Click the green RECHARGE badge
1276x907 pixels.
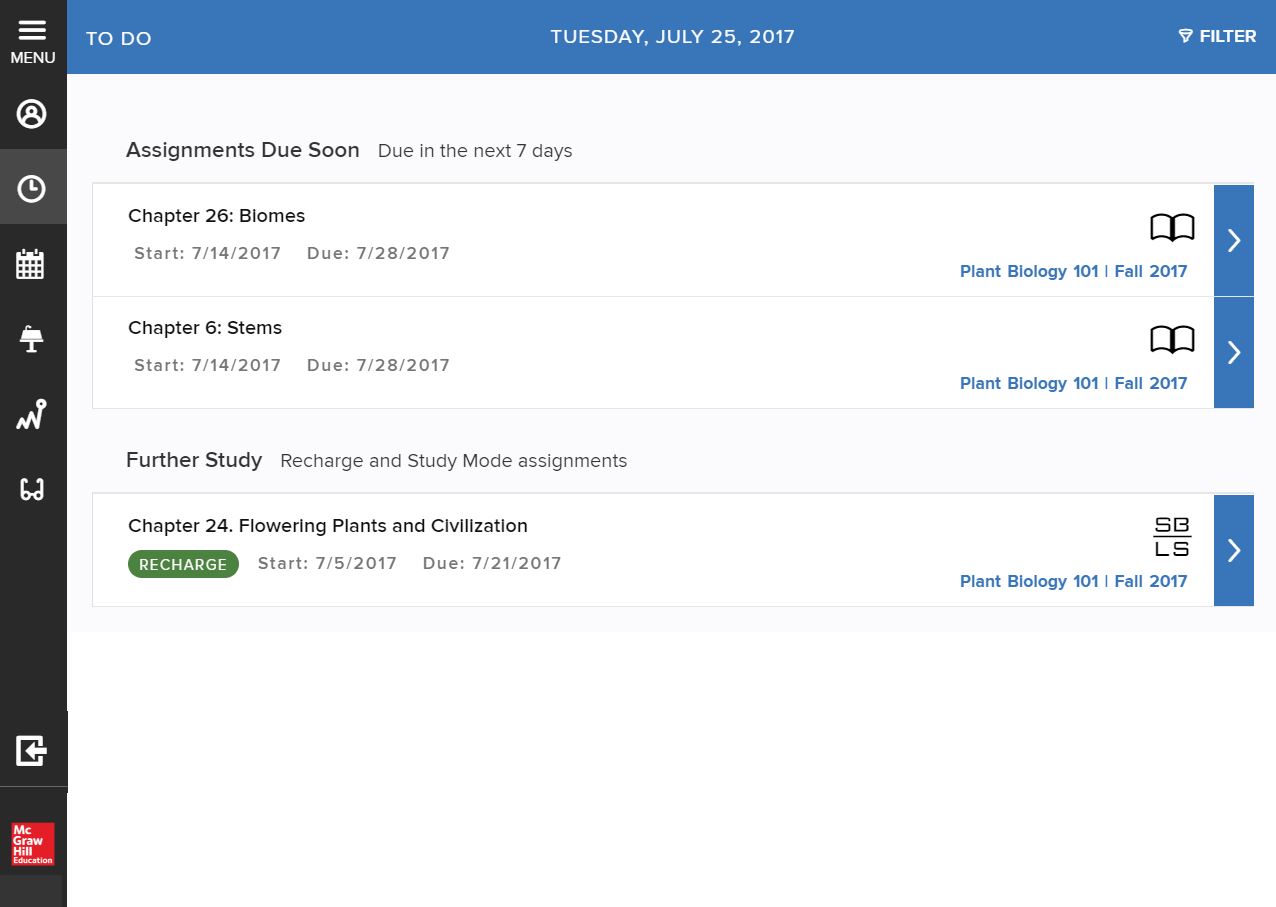(x=183, y=564)
